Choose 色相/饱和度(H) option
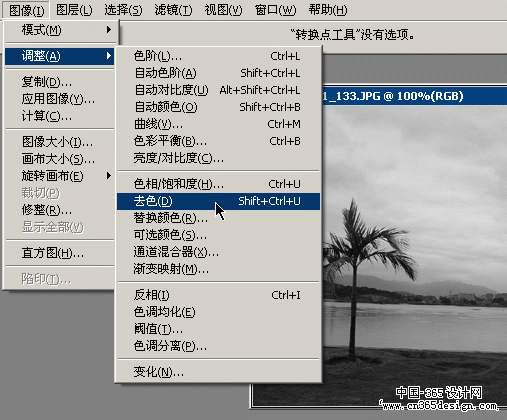This screenshot has width=507, height=420. [218, 184]
